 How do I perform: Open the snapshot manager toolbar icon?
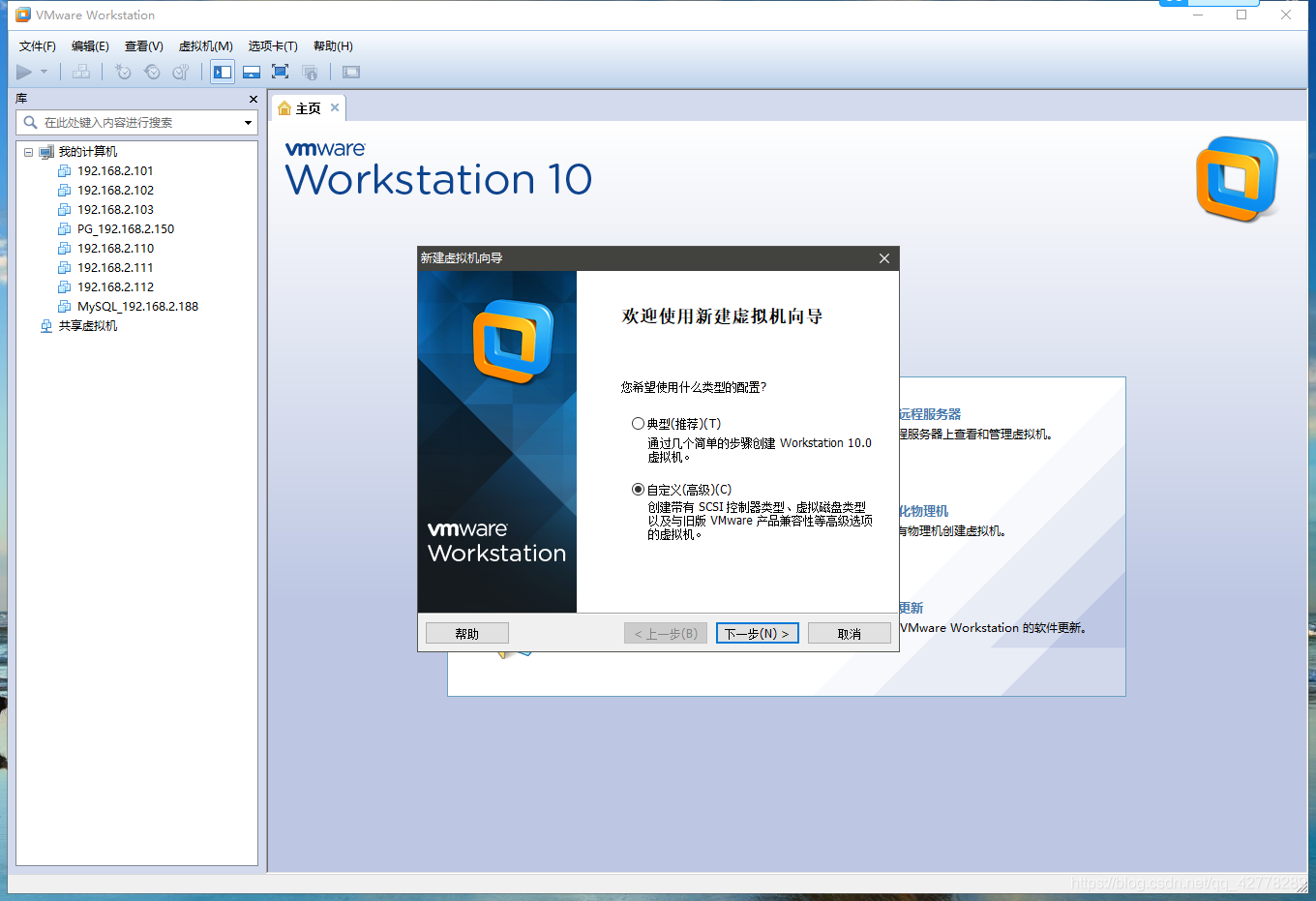coord(181,72)
